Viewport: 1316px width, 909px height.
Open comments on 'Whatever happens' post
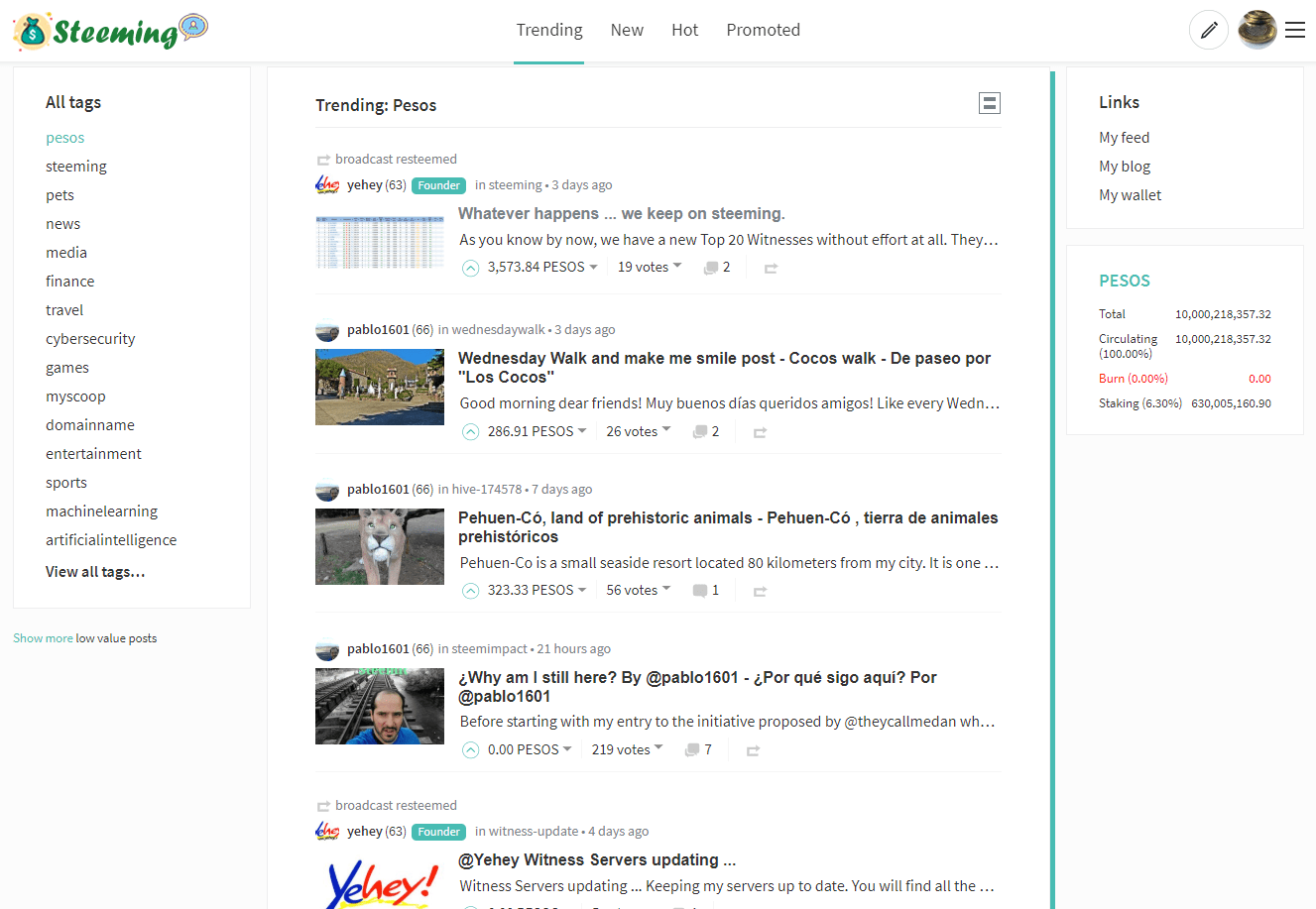717,268
